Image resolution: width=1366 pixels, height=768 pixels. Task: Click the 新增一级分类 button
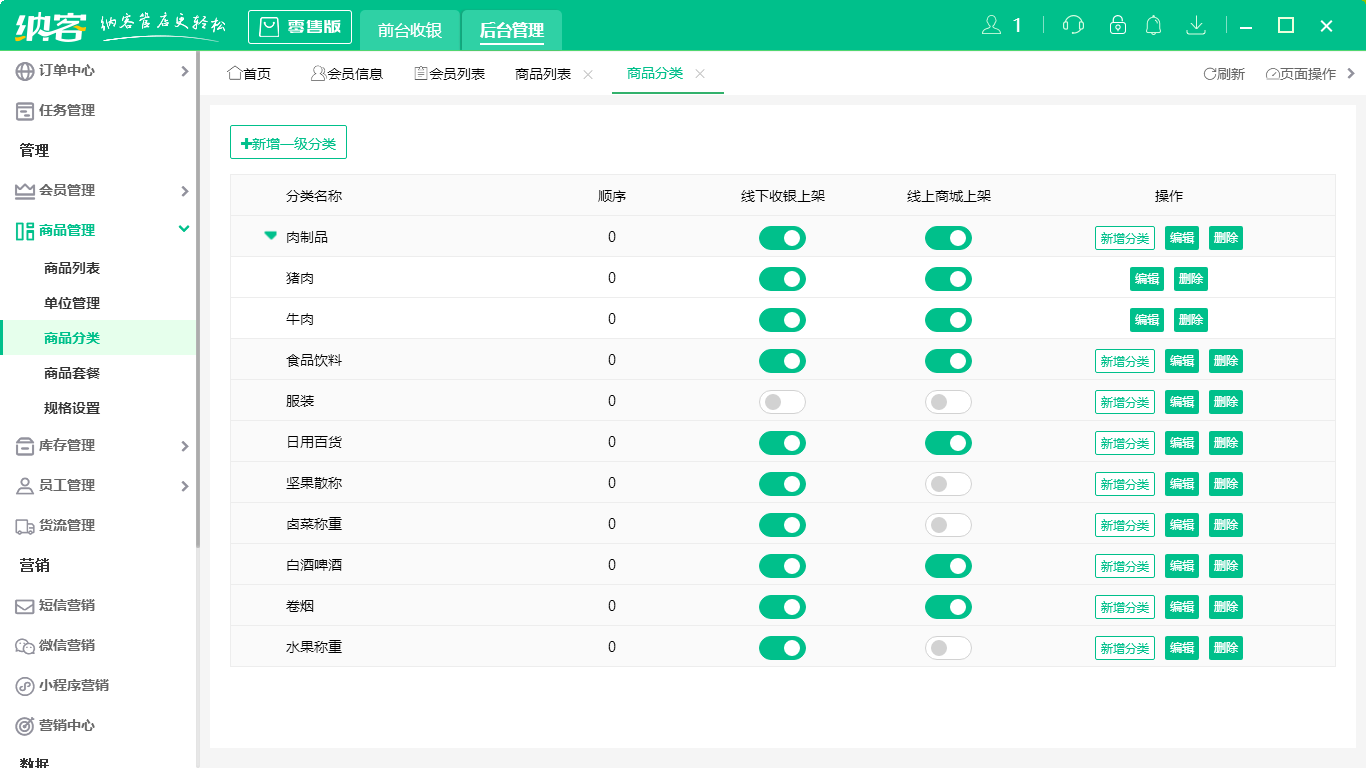click(x=288, y=143)
